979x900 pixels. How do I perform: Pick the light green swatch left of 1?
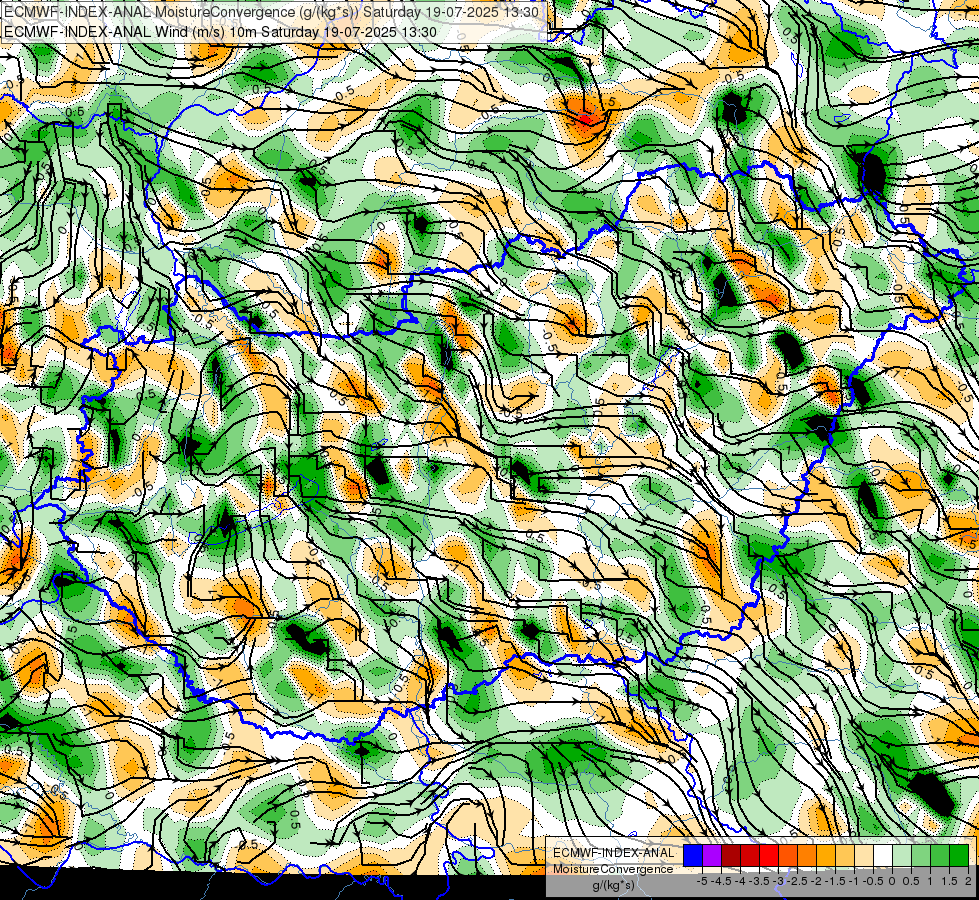pos(921,856)
